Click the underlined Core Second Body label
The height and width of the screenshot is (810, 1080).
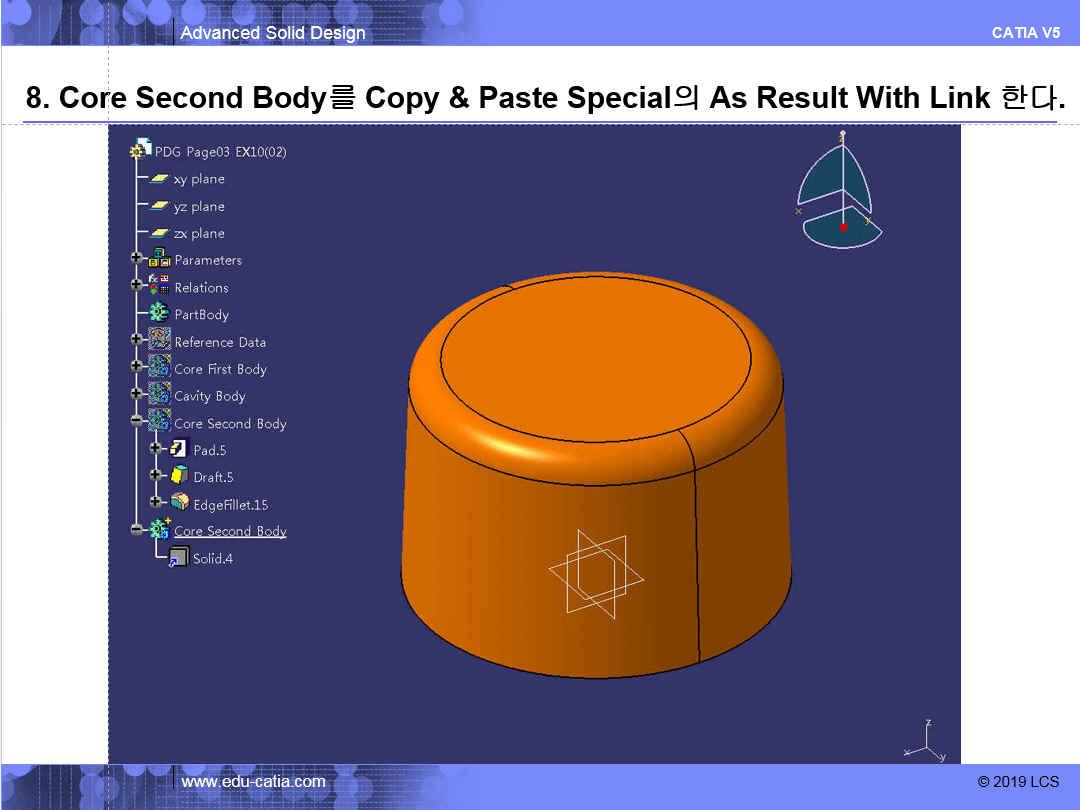(x=230, y=531)
